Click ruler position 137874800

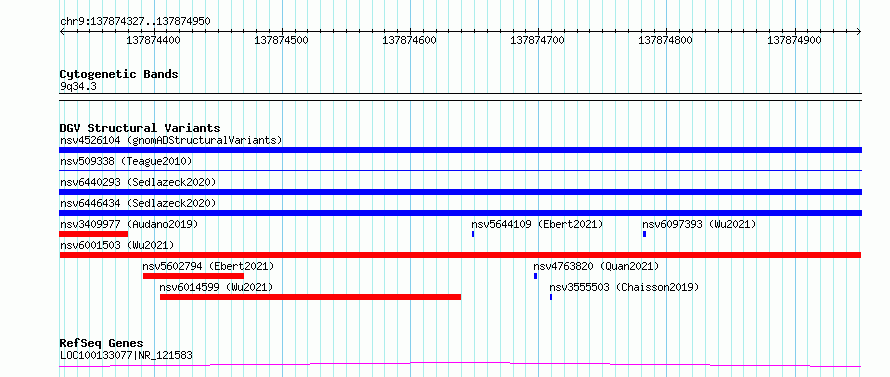(666, 40)
